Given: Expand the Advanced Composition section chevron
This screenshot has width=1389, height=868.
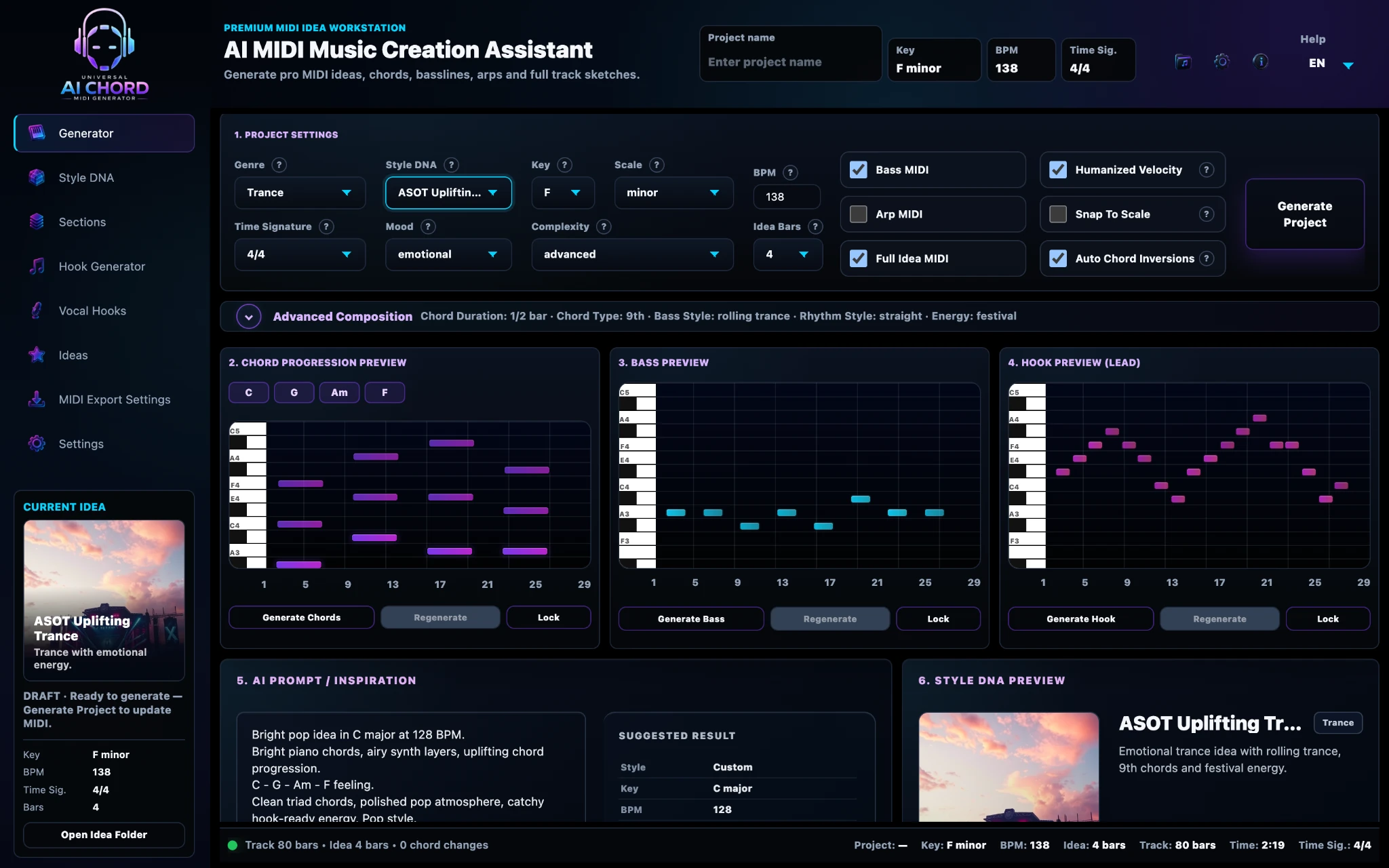Looking at the screenshot, I should pyautogui.click(x=249, y=317).
